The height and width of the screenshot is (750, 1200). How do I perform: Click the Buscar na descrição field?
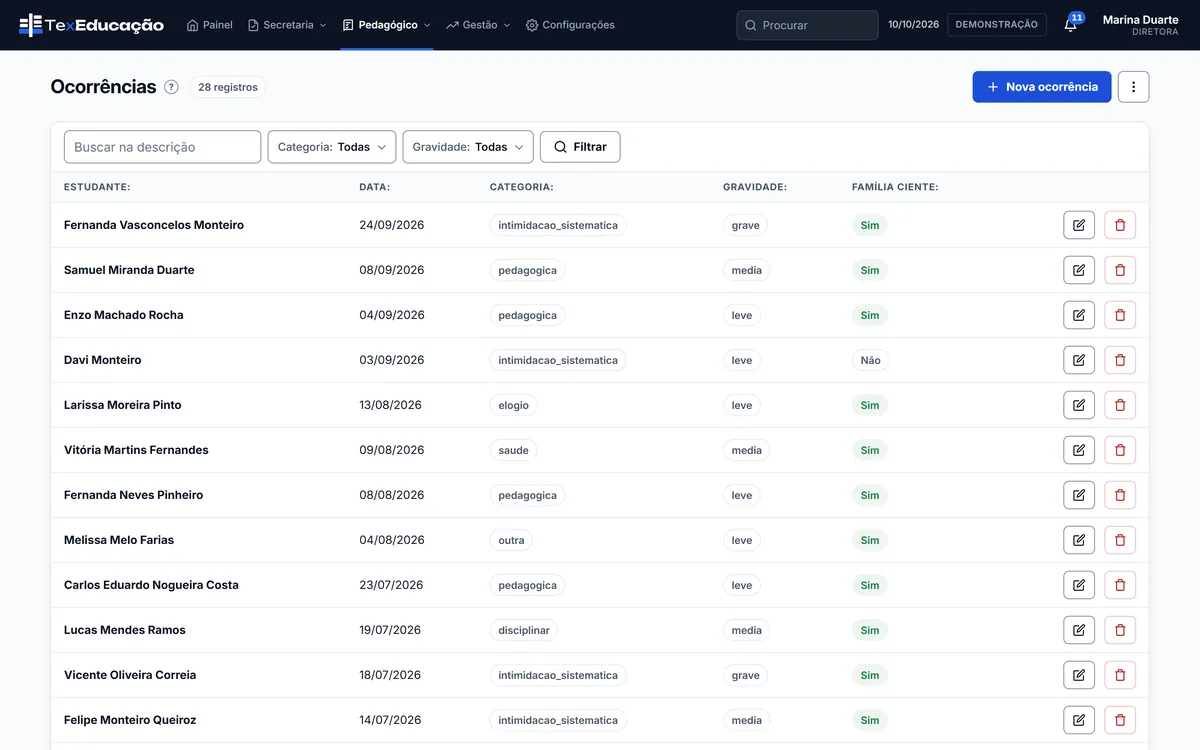[162, 147]
